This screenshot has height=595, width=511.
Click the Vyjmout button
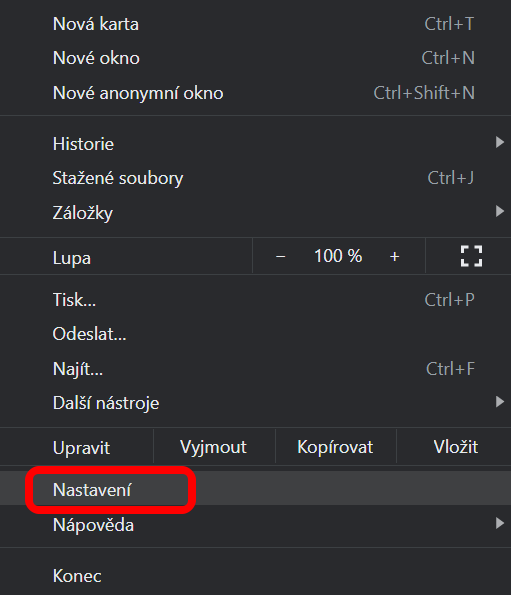tap(214, 447)
